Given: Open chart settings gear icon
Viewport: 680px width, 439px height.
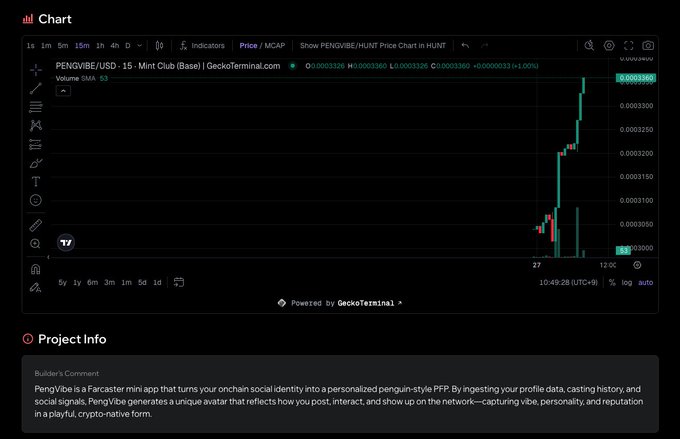Looking at the screenshot, I should [609, 46].
